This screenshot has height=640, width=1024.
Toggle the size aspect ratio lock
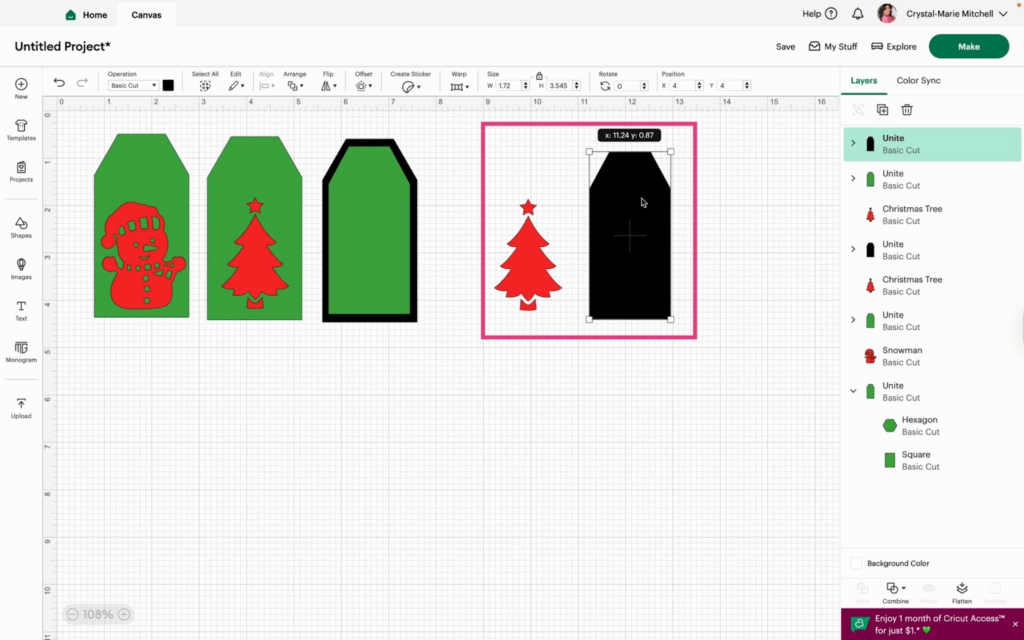click(539, 76)
